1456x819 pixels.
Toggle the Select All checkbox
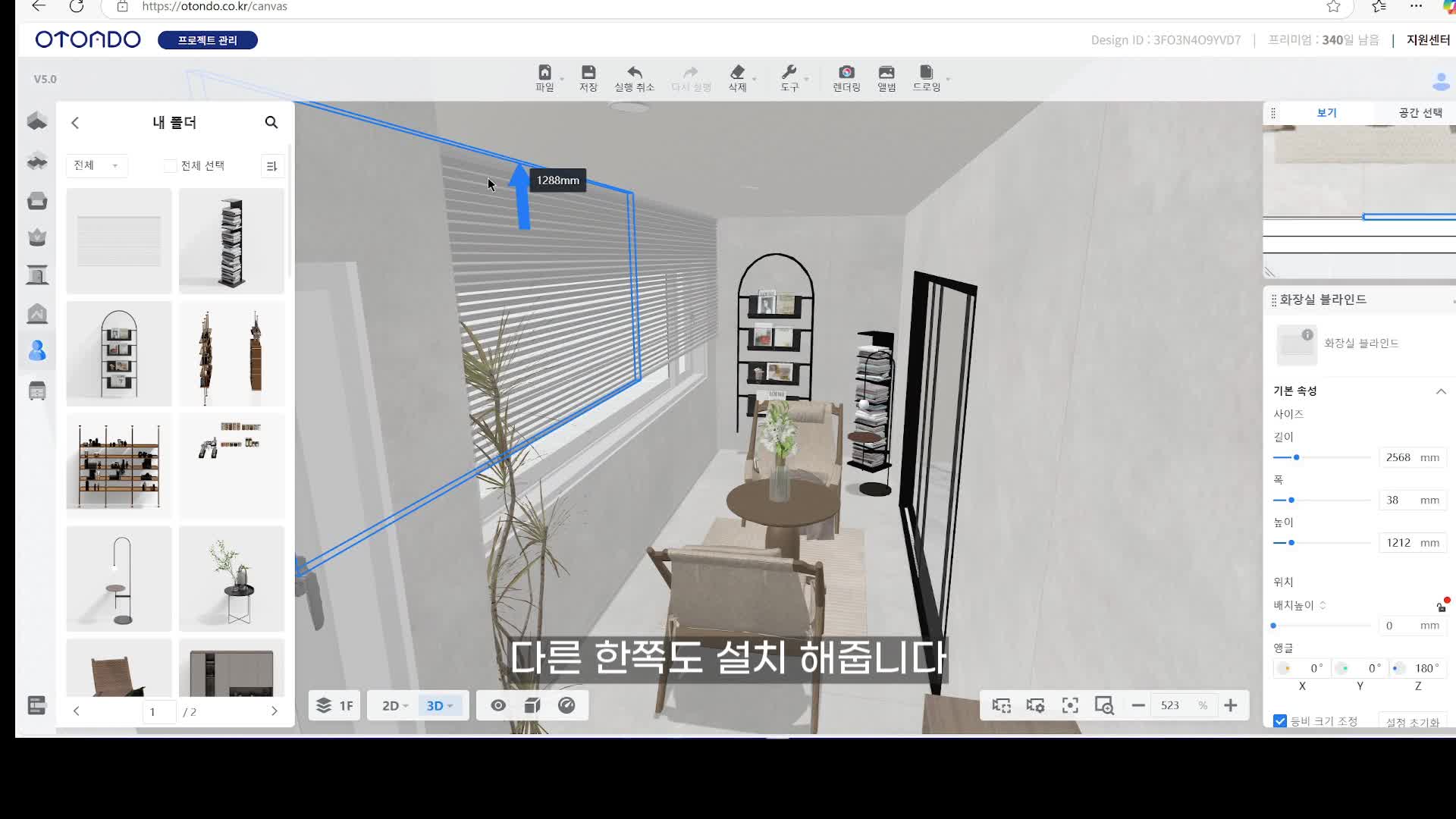pos(171,166)
